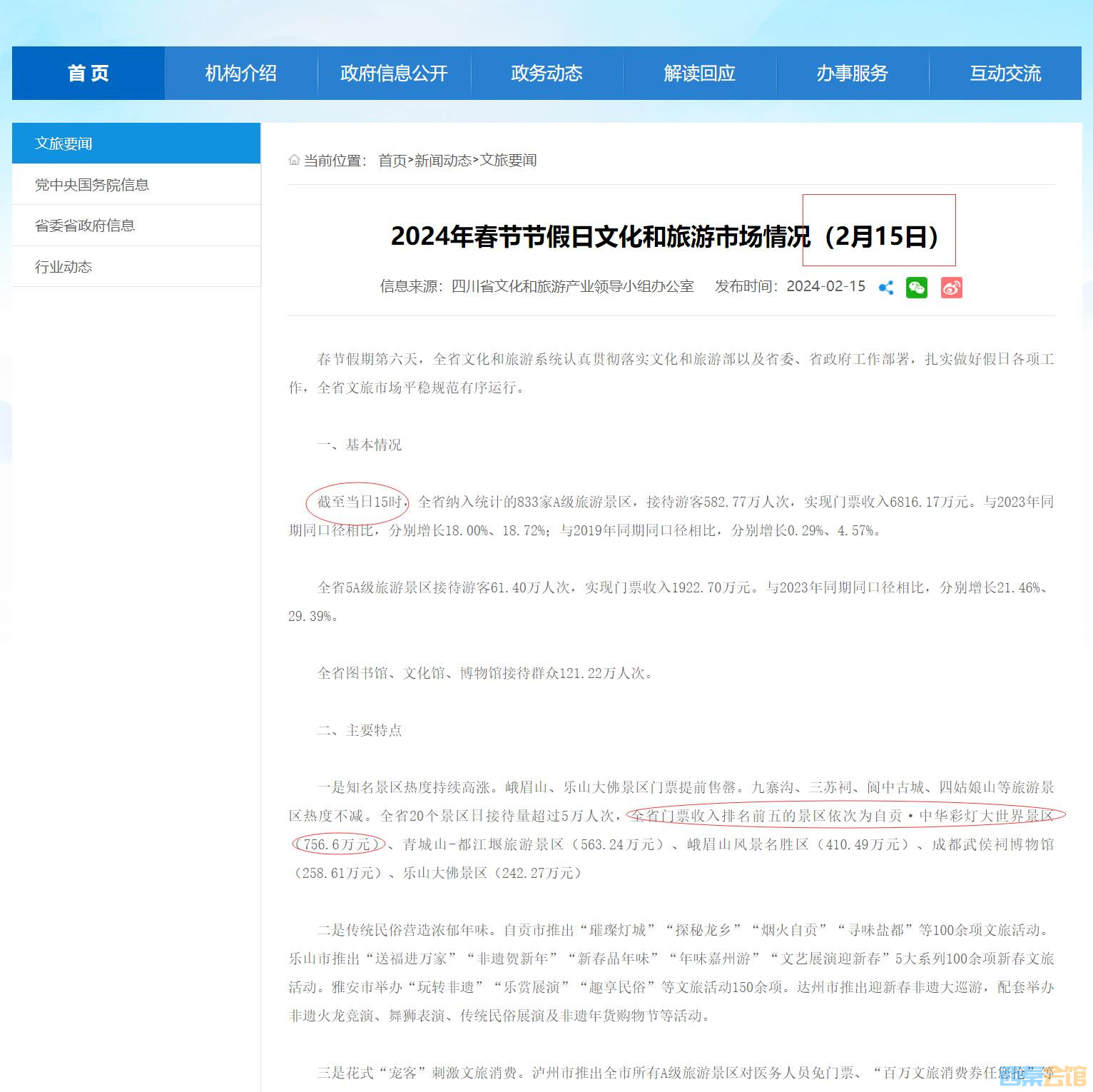Select 文旅要闻 in the left sidebar
The height and width of the screenshot is (1092, 1093).
tap(64, 143)
